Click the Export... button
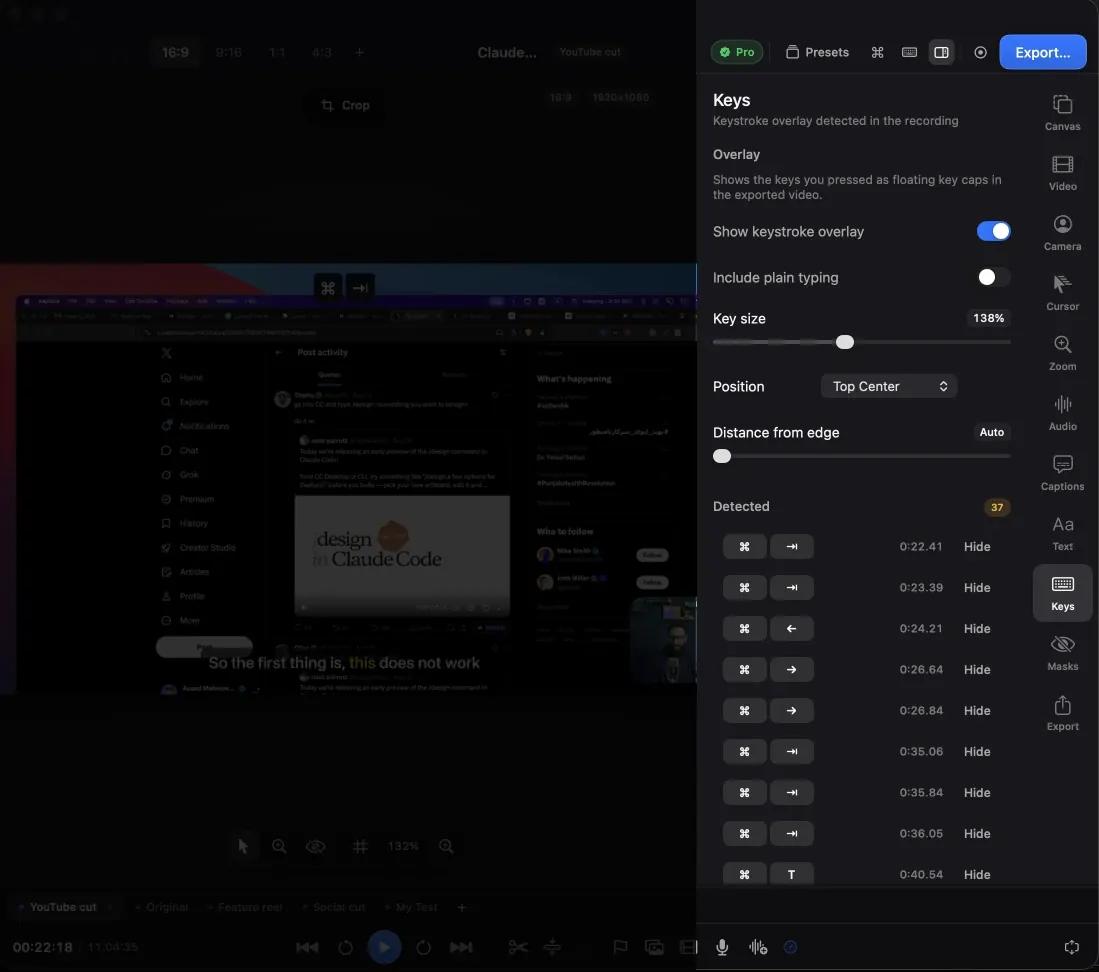The image size is (1099, 972). click(x=1042, y=53)
